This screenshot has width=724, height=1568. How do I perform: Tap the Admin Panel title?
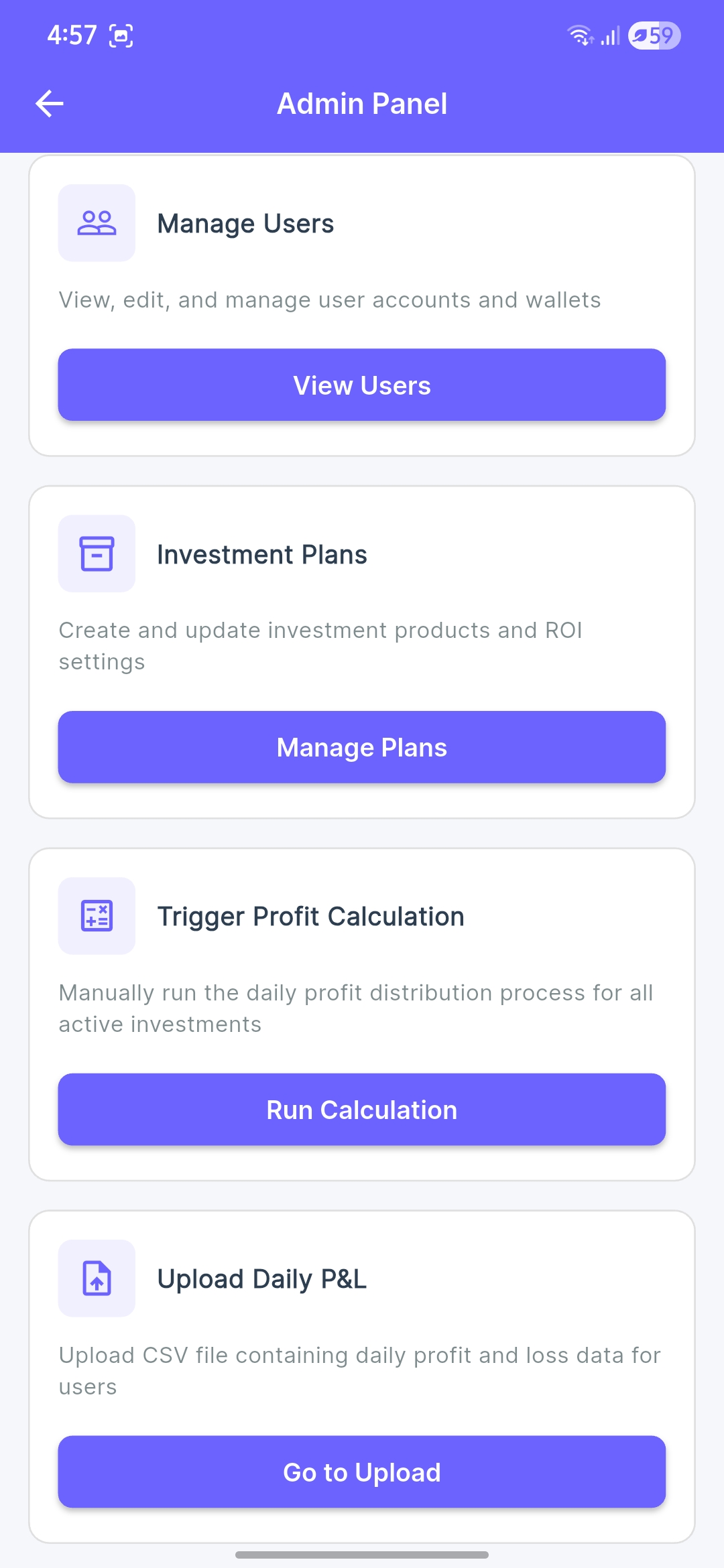click(362, 104)
